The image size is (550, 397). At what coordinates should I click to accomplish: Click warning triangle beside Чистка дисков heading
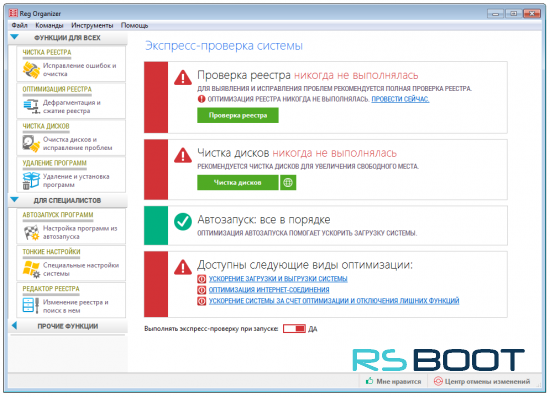(183, 155)
